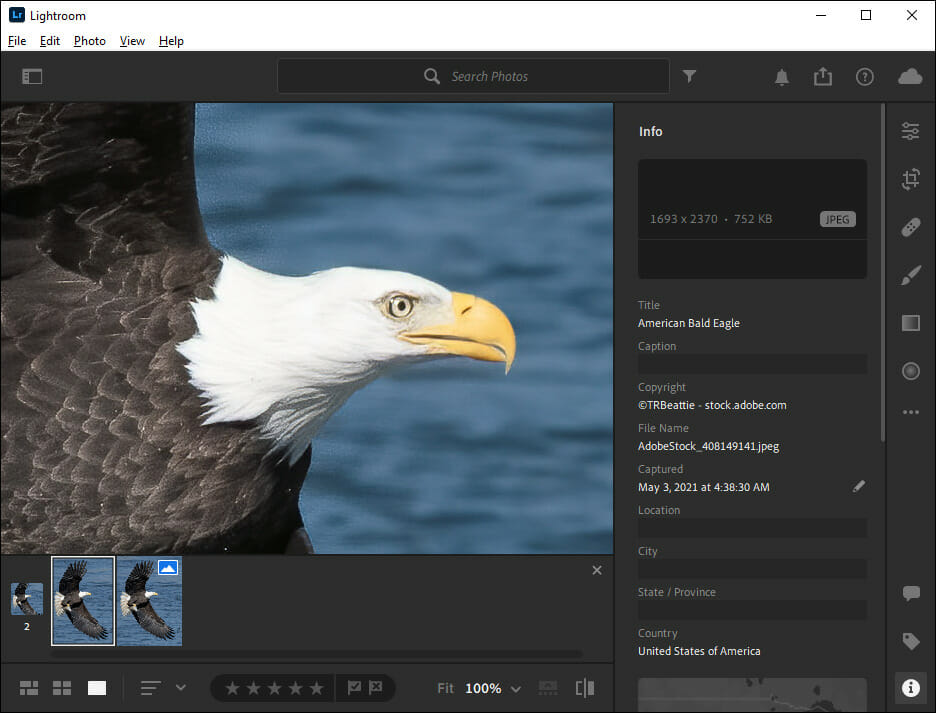
Task: Edit the captured date with the pencil button
Action: point(858,486)
